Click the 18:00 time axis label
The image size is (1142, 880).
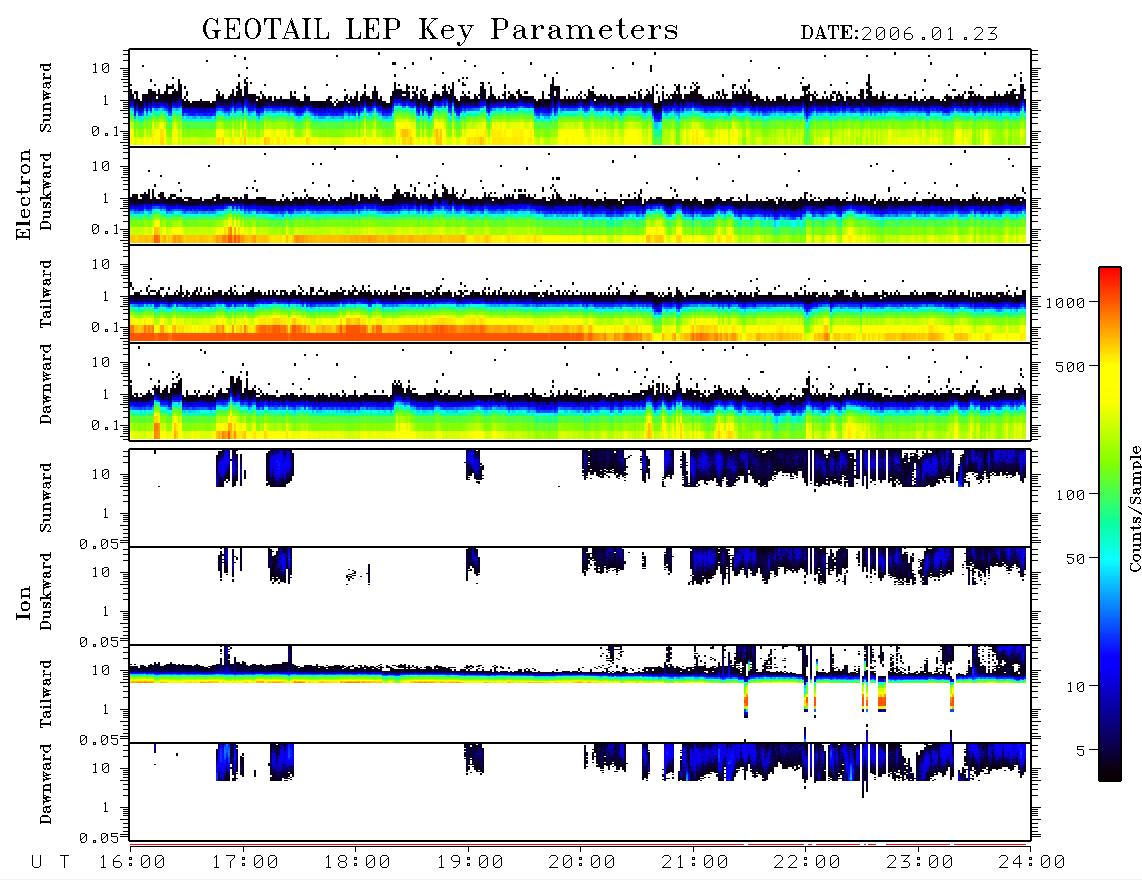pos(357,862)
